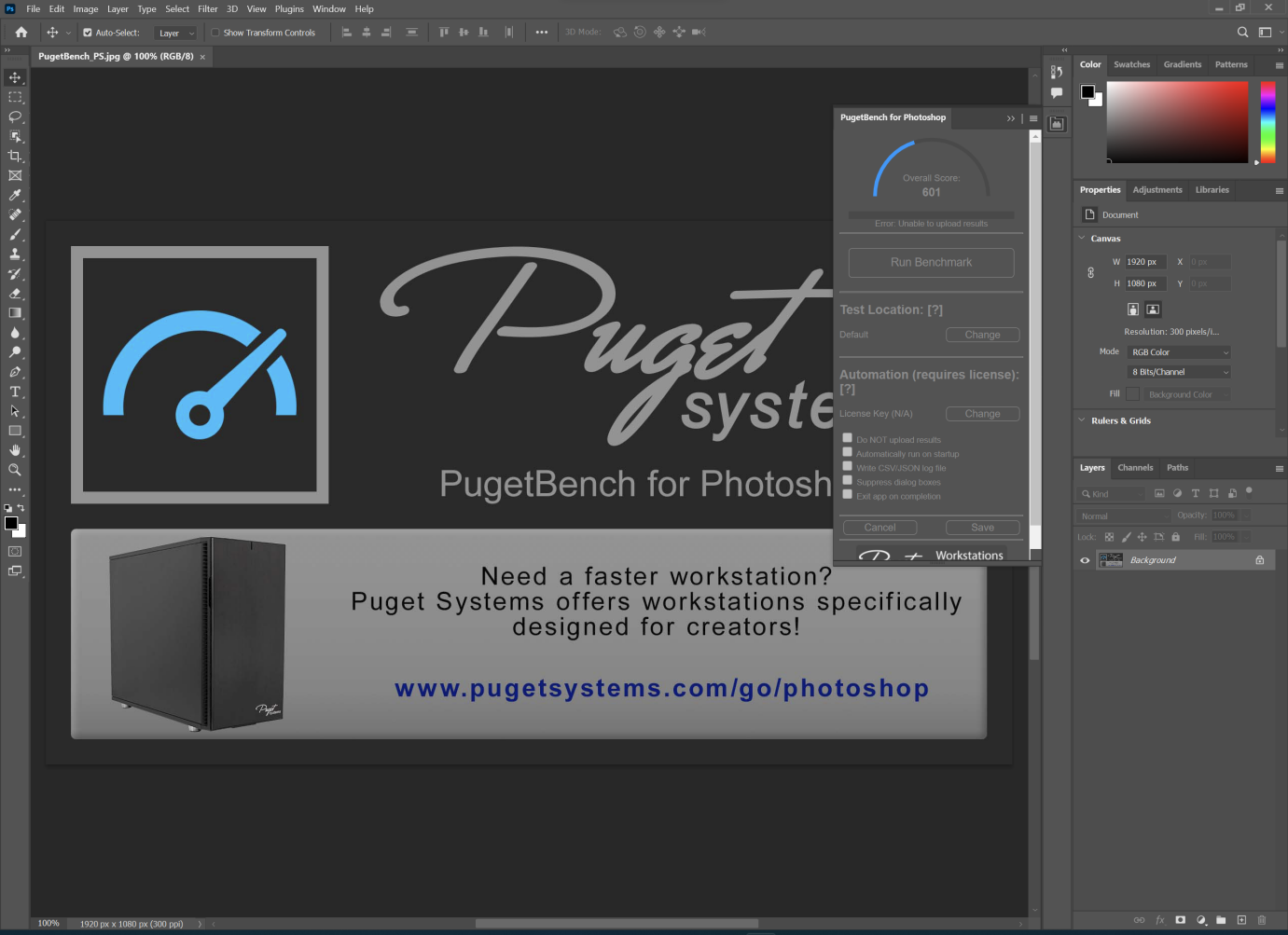Open the Filter menu
Viewport: 1288px width, 935px height.
(x=207, y=9)
